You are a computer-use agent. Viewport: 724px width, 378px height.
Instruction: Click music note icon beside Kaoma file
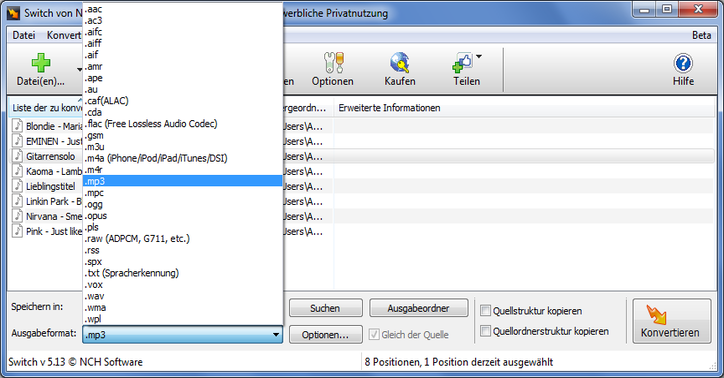pyautogui.click(x=18, y=171)
